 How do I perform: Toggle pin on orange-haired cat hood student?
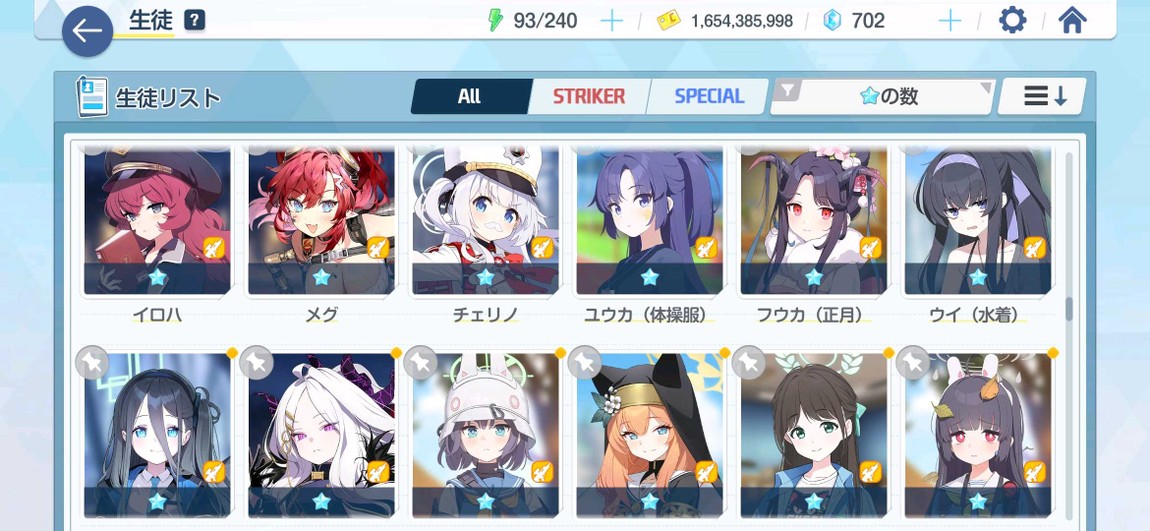point(585,362)
